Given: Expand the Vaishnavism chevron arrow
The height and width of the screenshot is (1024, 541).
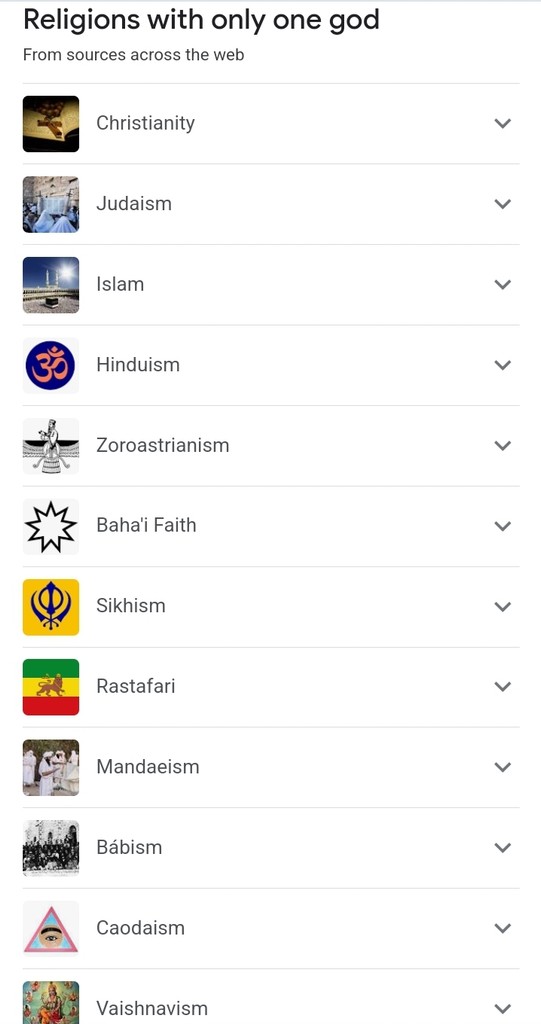Looking at the screenshot, I should (502, 1008).
